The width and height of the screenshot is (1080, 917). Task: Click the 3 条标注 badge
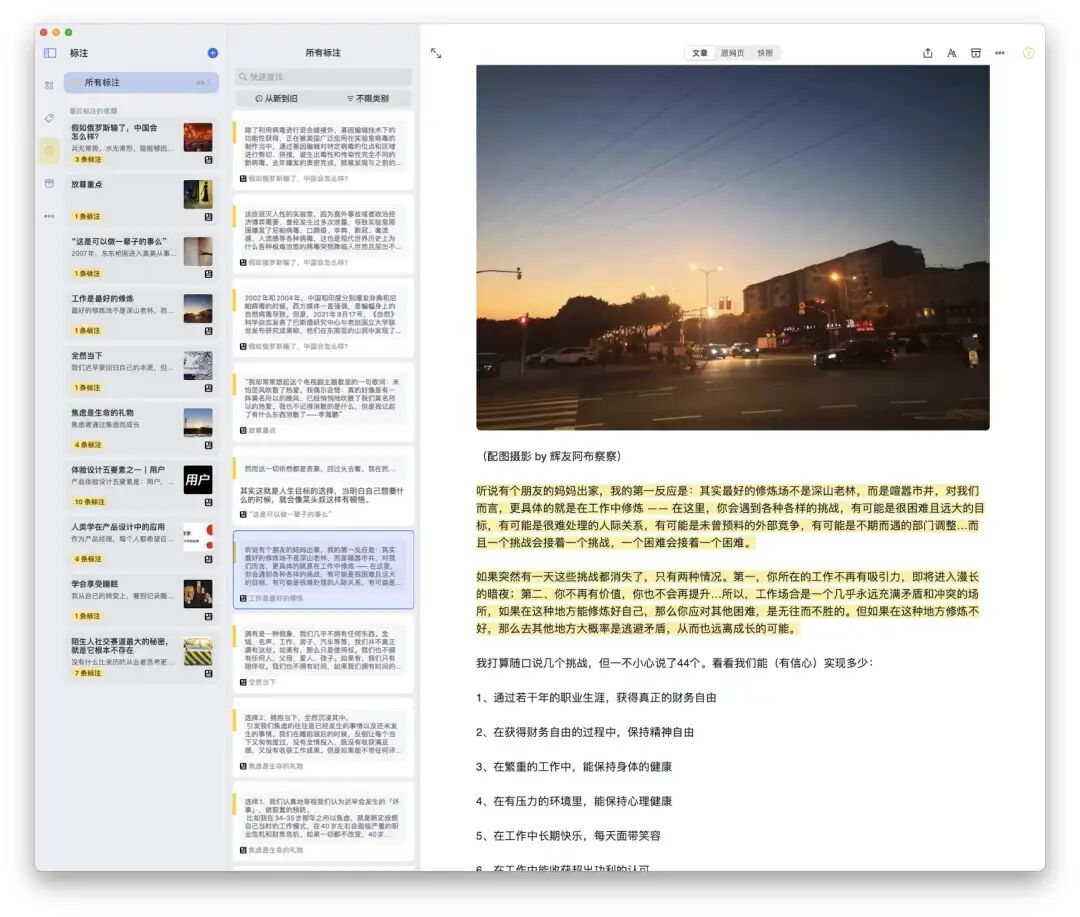point(87,160)
